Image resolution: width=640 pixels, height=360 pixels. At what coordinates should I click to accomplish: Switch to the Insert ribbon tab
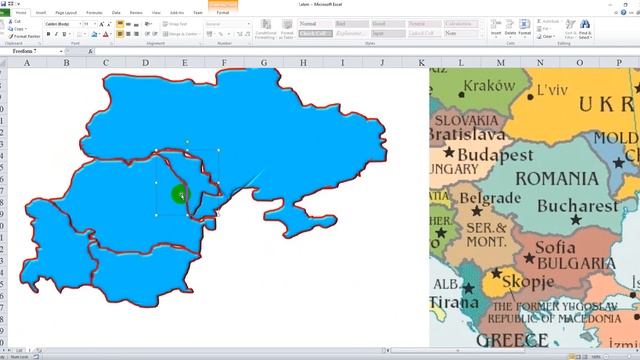(41, 13)
